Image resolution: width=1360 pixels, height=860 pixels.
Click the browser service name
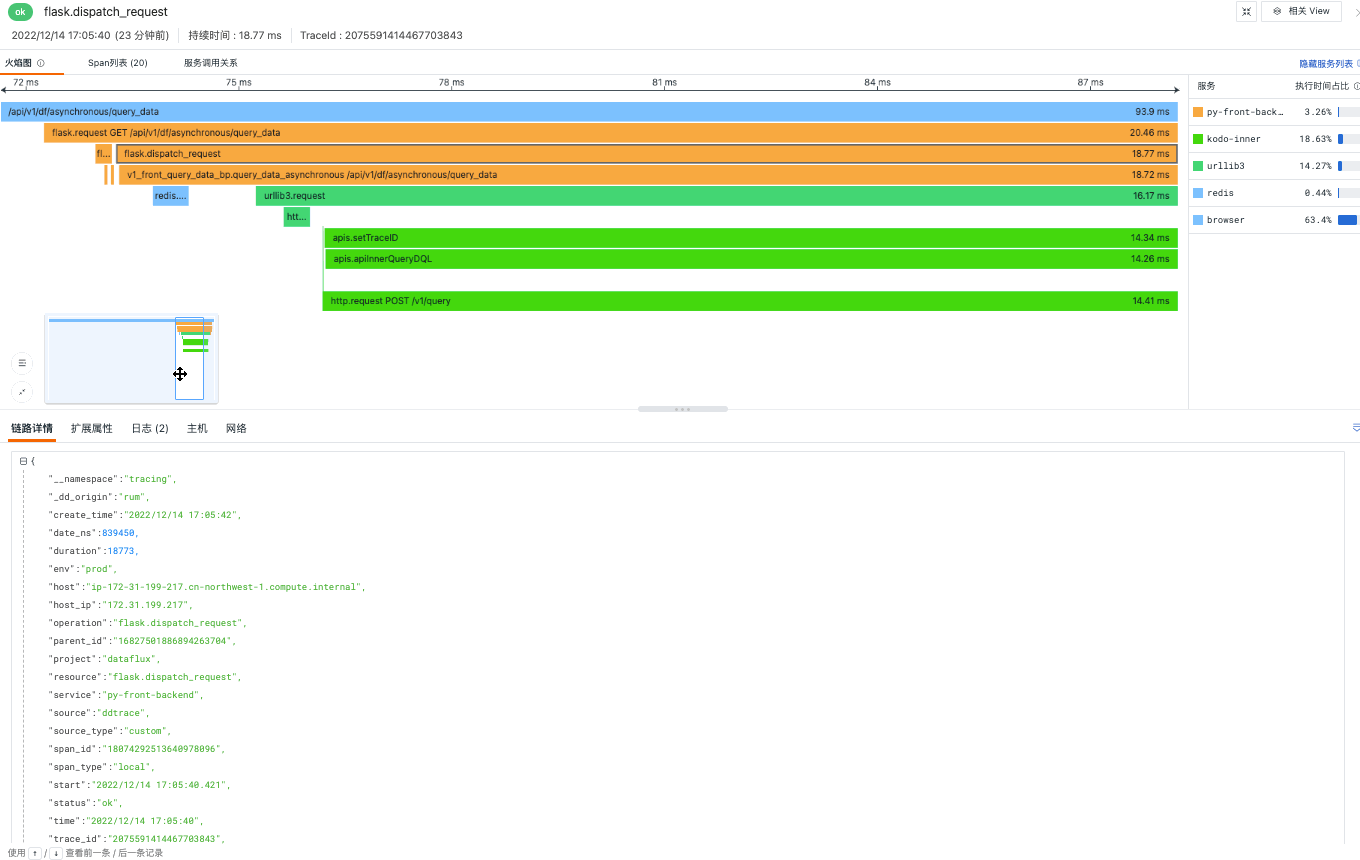click(1225, 220)
